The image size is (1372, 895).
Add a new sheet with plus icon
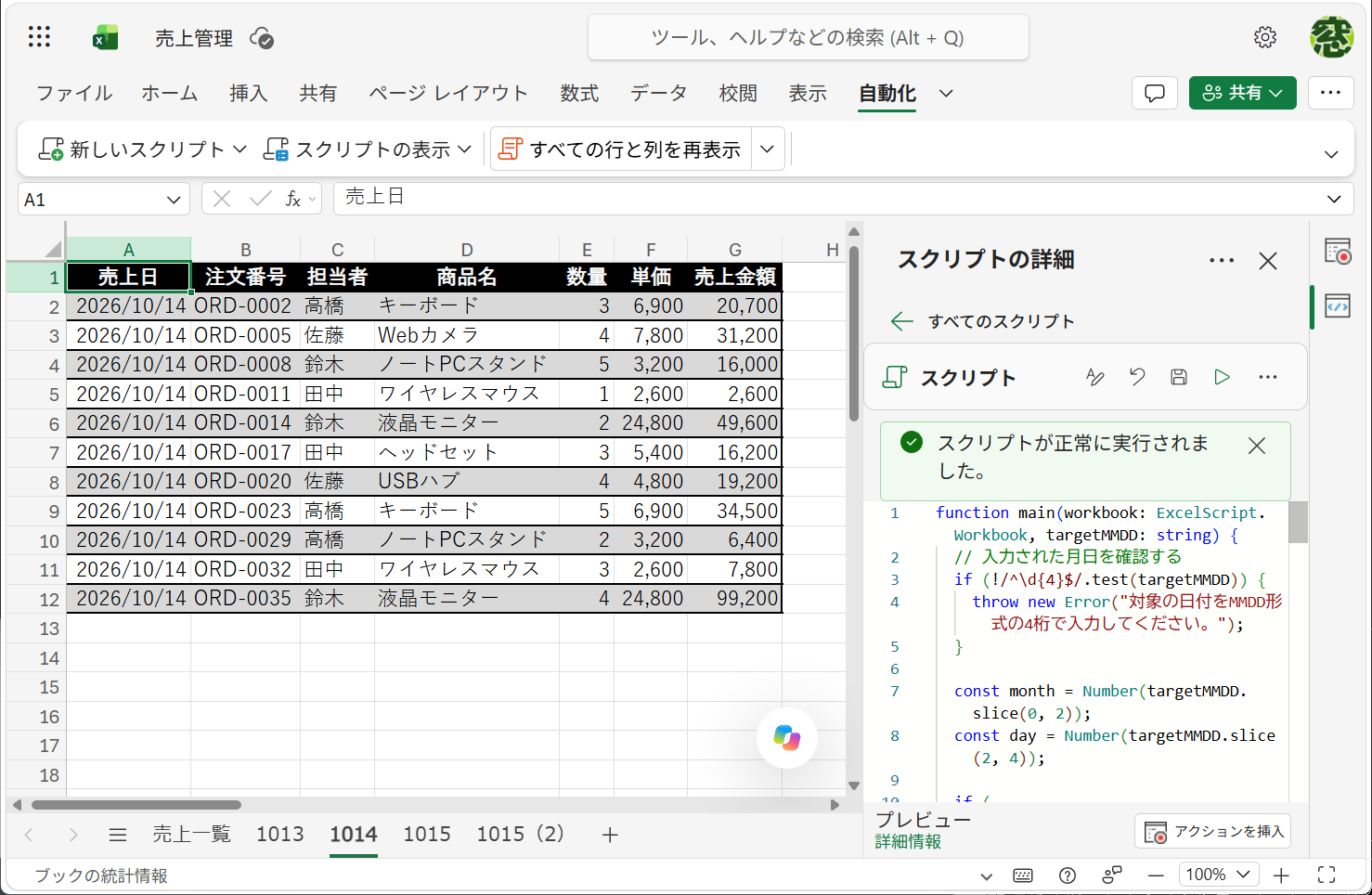click(x=609, y=835)
